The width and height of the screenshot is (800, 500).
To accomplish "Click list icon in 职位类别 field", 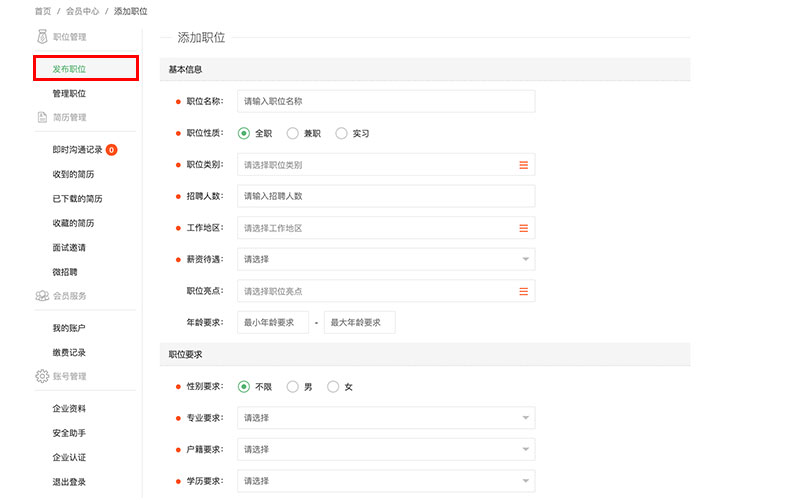I will [523, 165].
